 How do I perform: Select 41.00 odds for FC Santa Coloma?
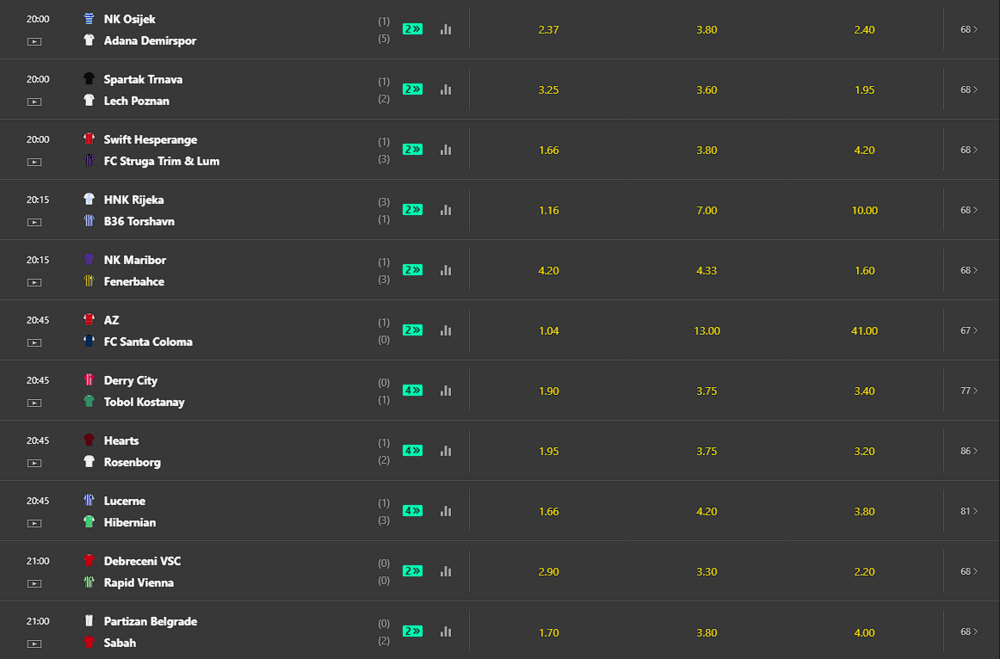tap(864, 330)
